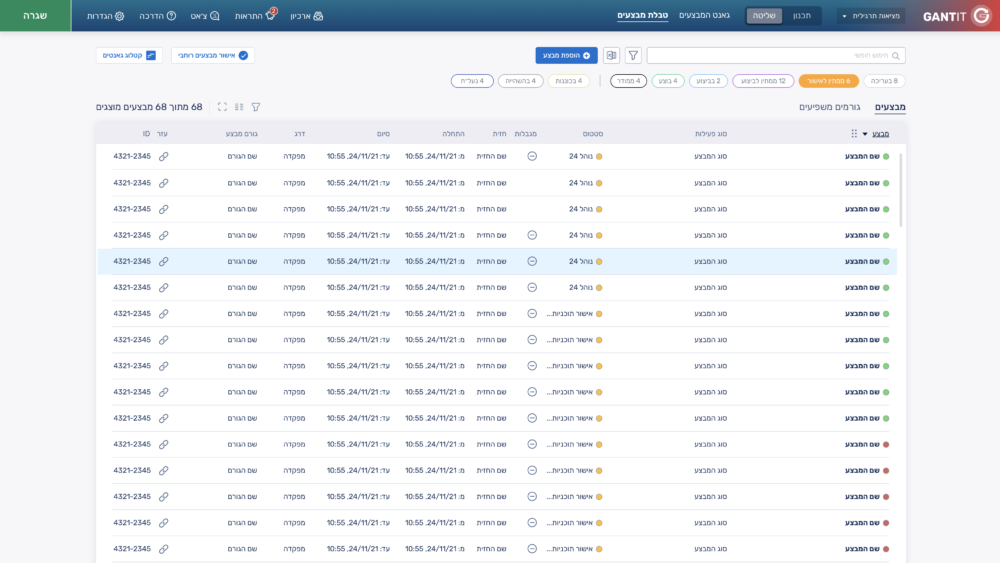Open הגדרות settings gear

(119, 16)
